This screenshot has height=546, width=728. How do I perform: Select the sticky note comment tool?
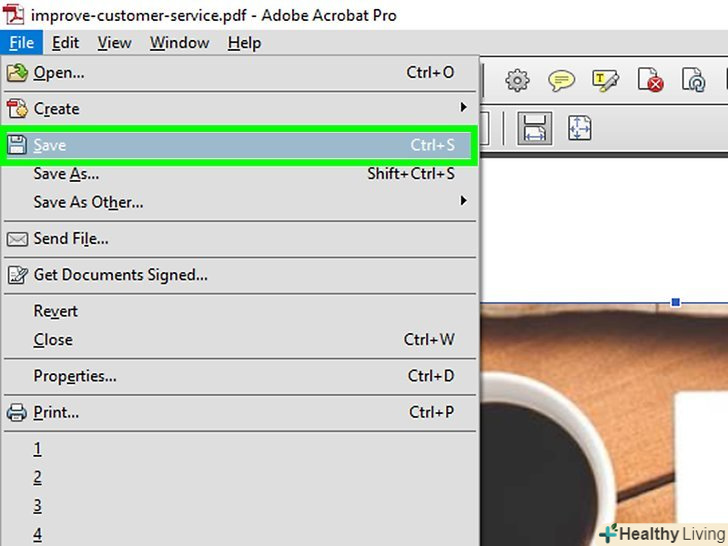(x=561, y=81)
